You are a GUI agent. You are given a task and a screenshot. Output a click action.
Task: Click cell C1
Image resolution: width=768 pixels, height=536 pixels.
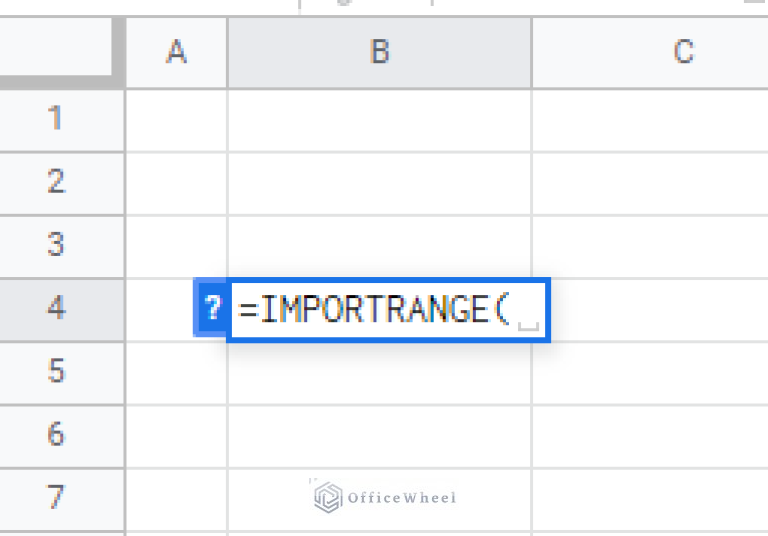[x=650, y=119]
